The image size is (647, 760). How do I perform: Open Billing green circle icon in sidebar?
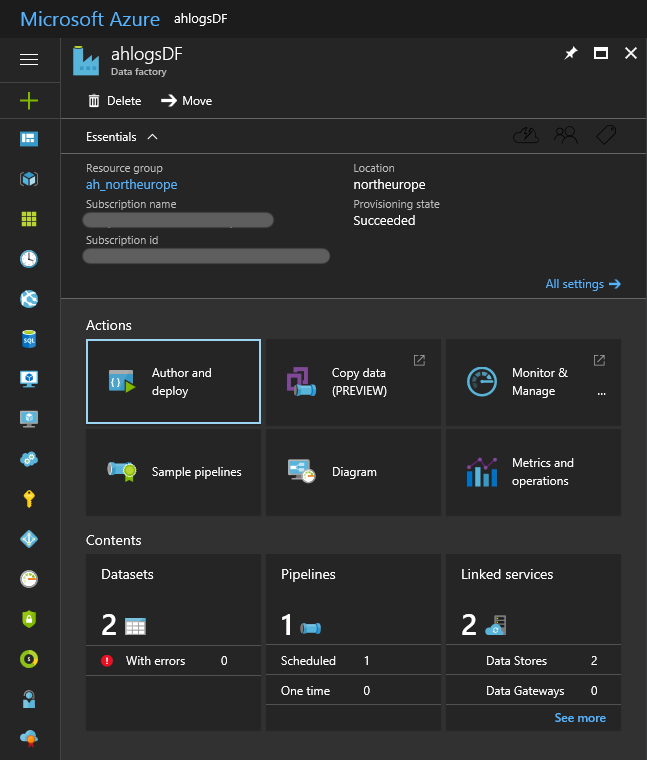click(x=29, y=659)
